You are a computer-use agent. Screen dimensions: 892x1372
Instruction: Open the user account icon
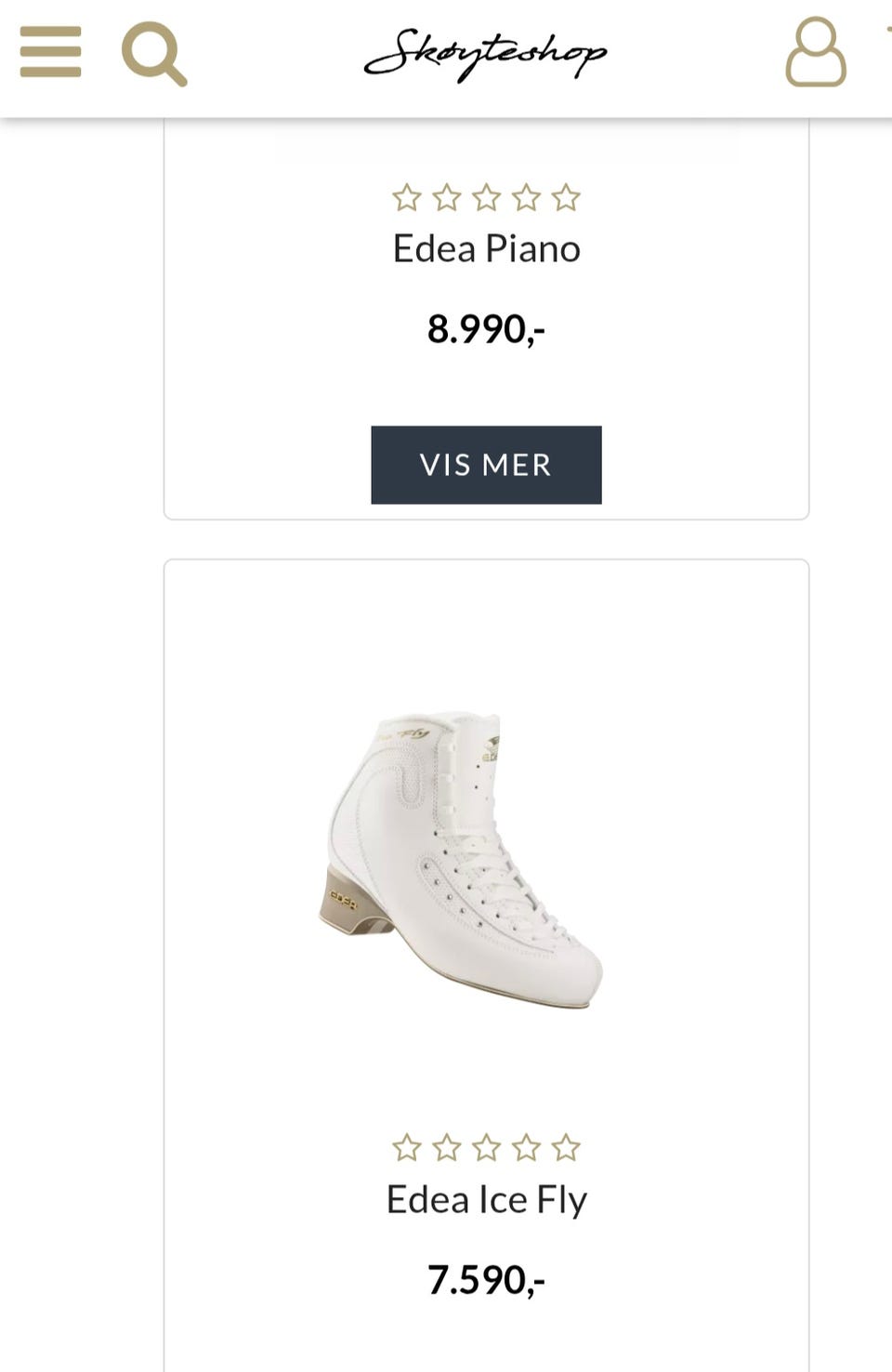point(816,52)
